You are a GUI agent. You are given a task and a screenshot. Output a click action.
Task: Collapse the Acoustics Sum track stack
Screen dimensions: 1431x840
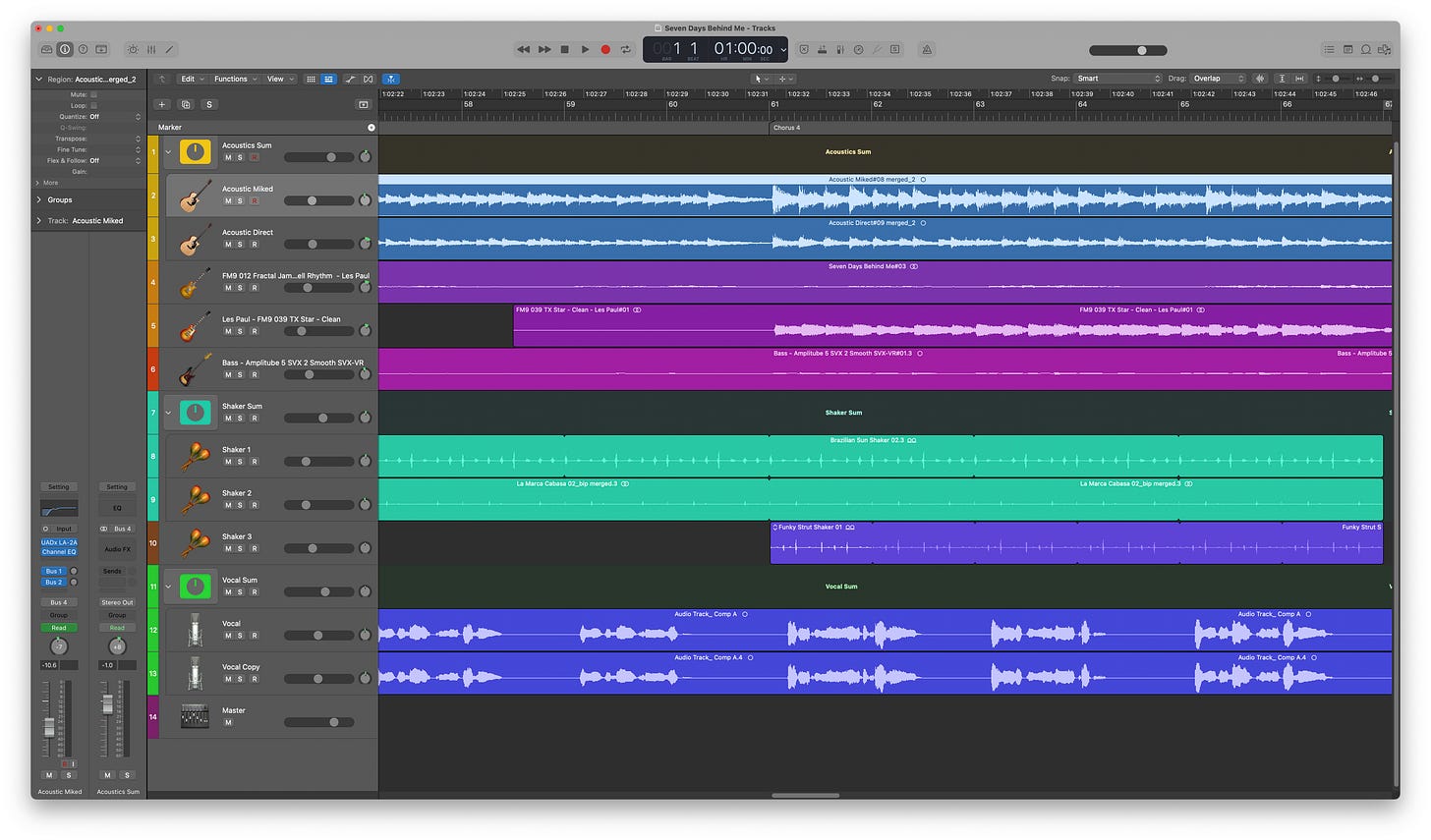click(x=168, y=151)
